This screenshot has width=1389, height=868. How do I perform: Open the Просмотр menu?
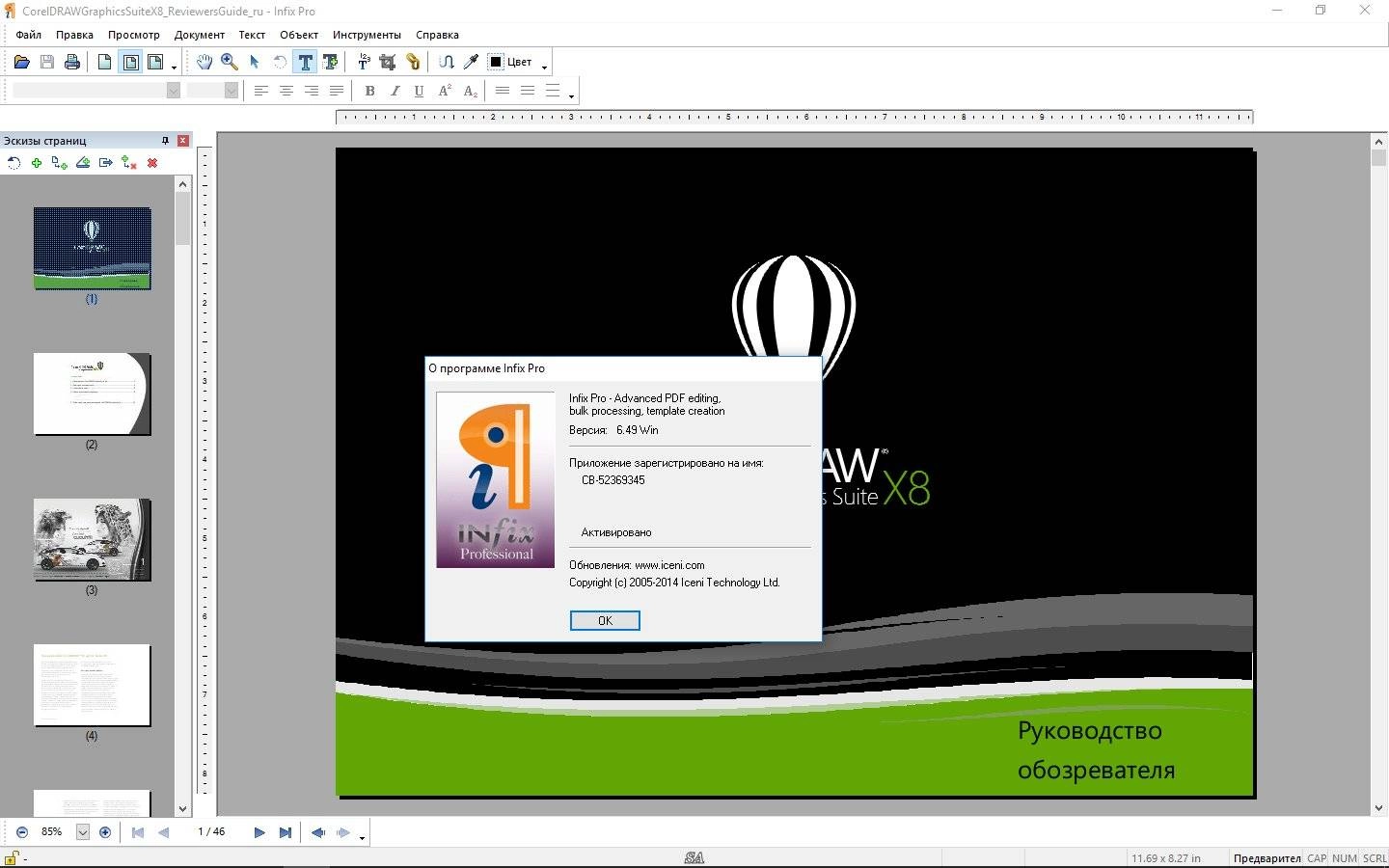[x=134, y=35]
